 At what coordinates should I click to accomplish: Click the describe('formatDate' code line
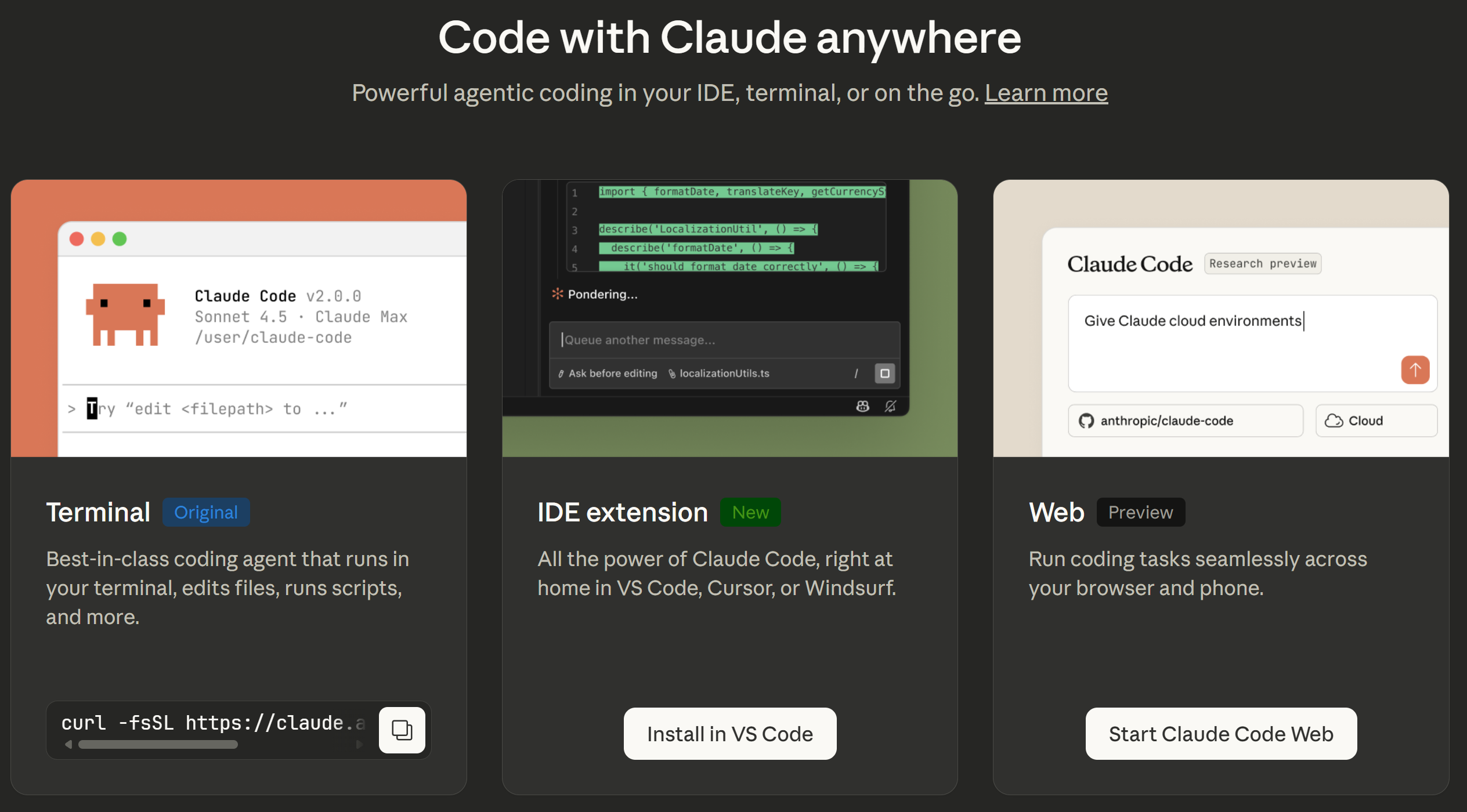(x=696, y=248)
